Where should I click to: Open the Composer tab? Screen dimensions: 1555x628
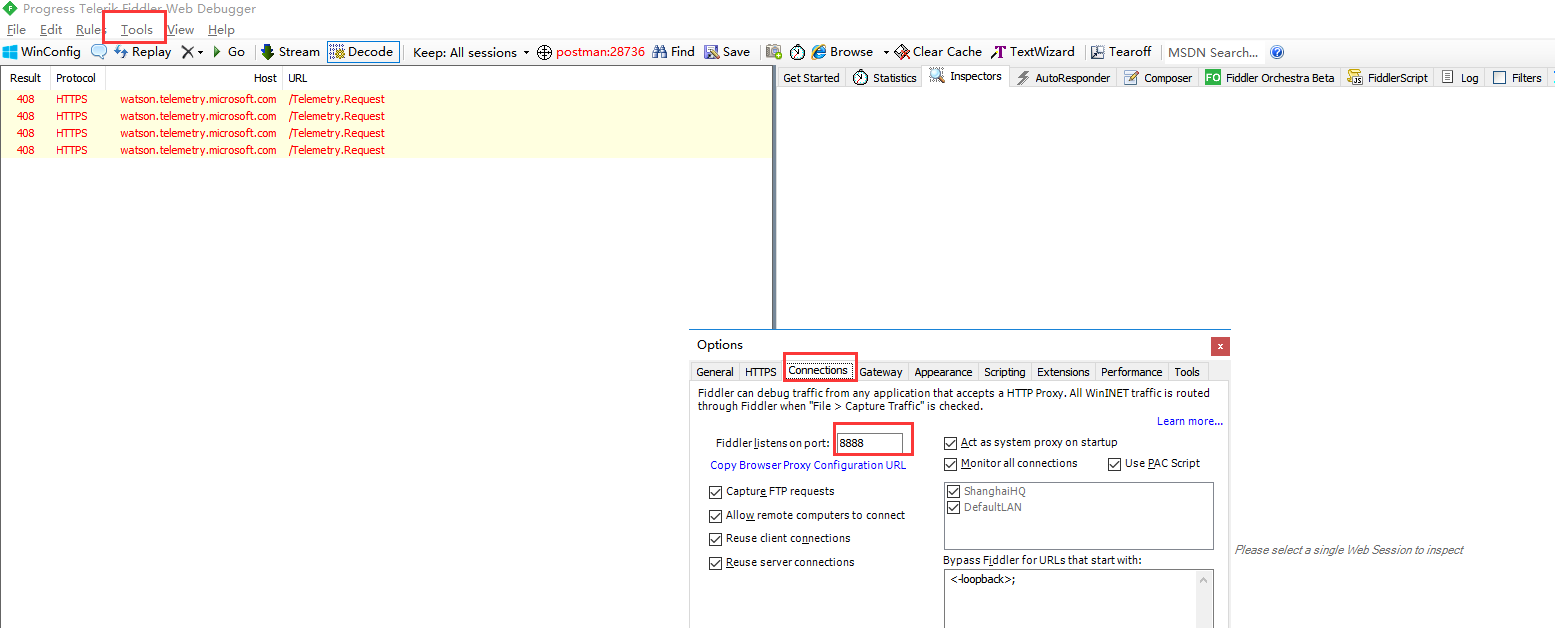1158,78
